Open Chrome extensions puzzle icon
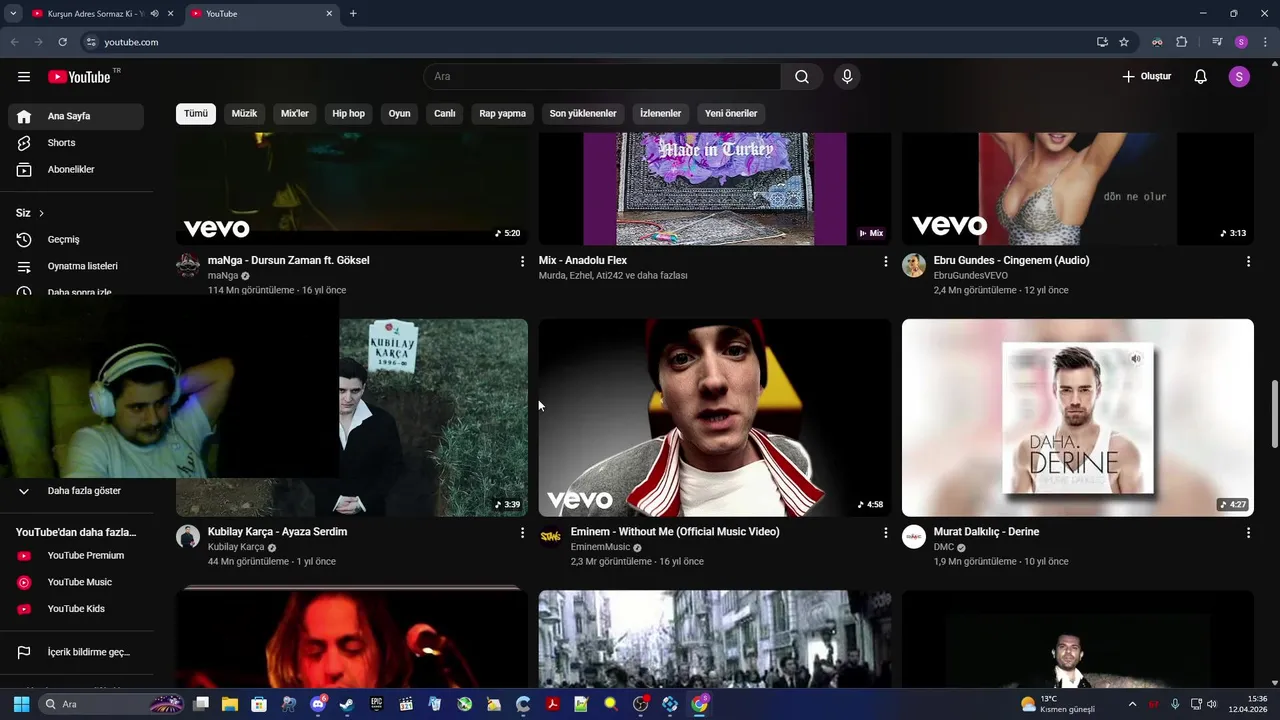The image size is (1280, 720). point(1182,42)
